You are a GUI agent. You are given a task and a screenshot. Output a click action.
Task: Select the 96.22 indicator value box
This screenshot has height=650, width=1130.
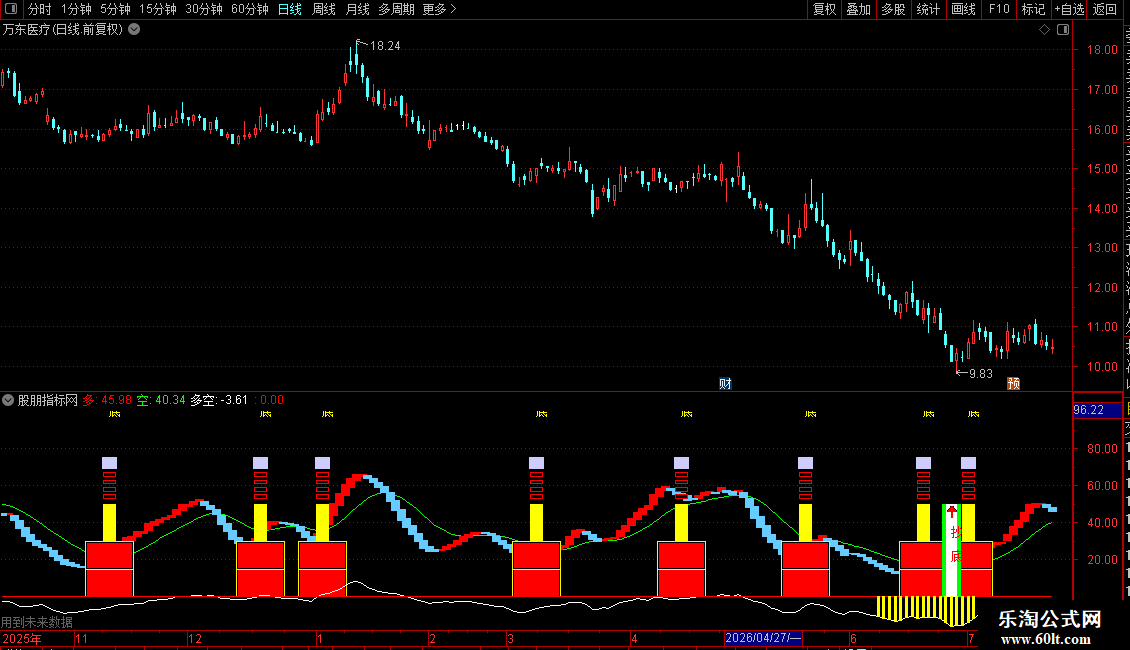coord(1098,410)
